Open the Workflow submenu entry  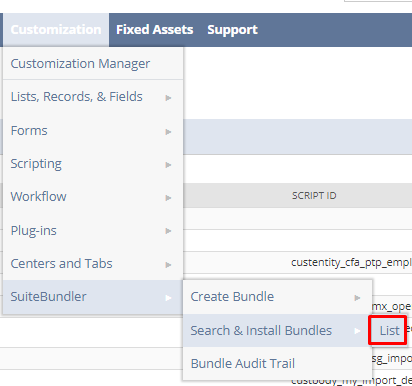[93, 197]
